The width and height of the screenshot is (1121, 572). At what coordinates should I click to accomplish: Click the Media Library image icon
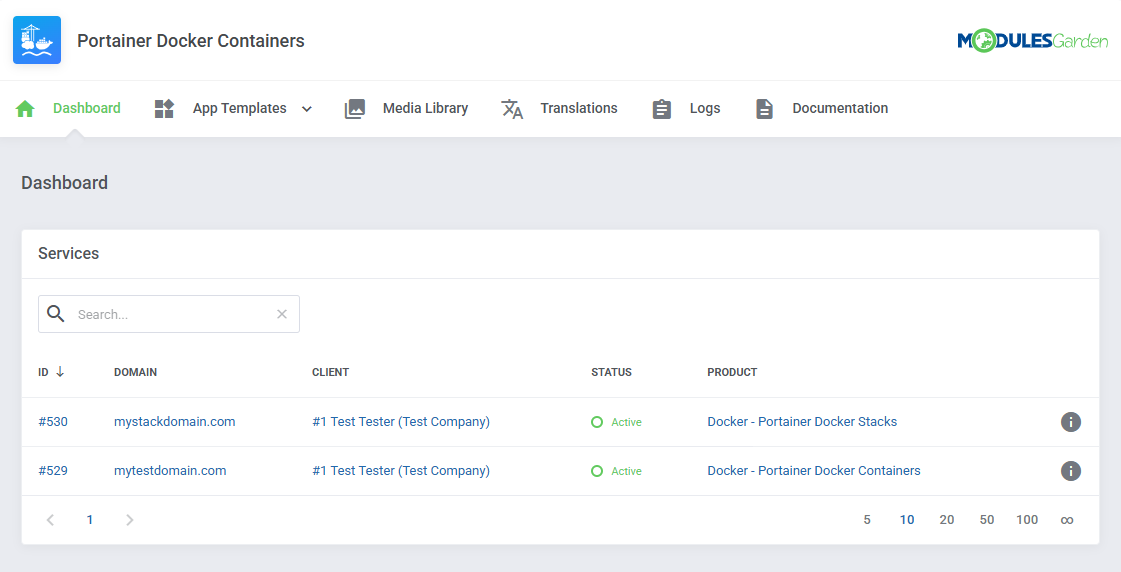tap(355, 109)
